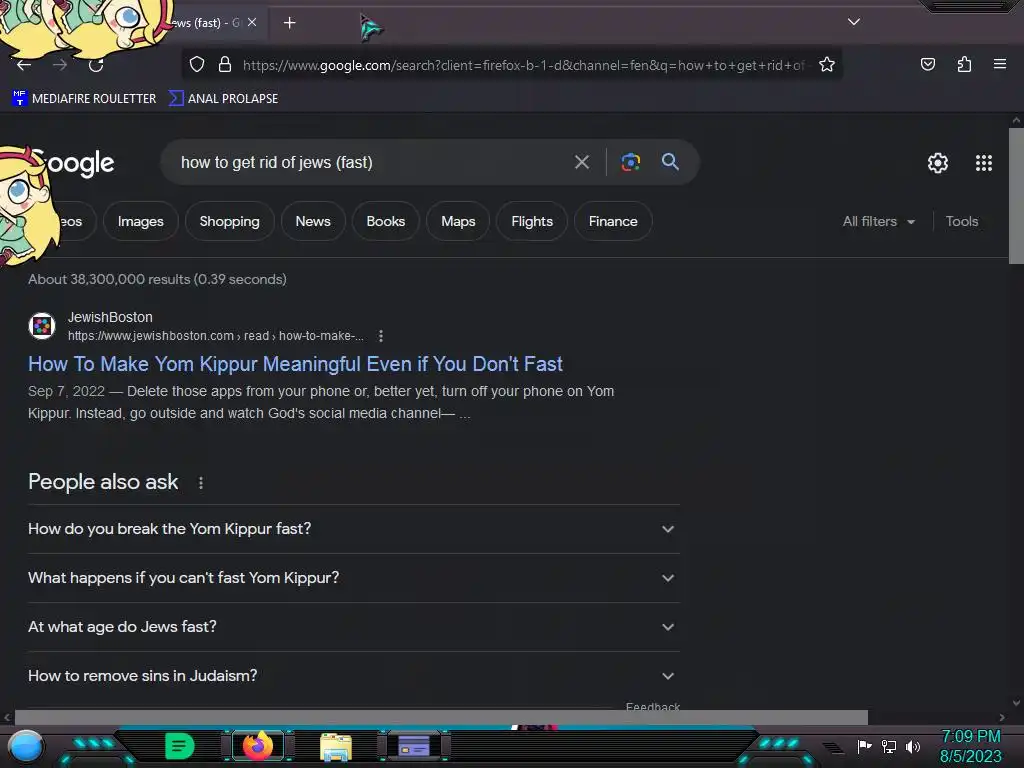The height and width of the screenshot is (768, 1024).
Task: Open the purple window app in taskbar
Action: [x=414, y=746]
